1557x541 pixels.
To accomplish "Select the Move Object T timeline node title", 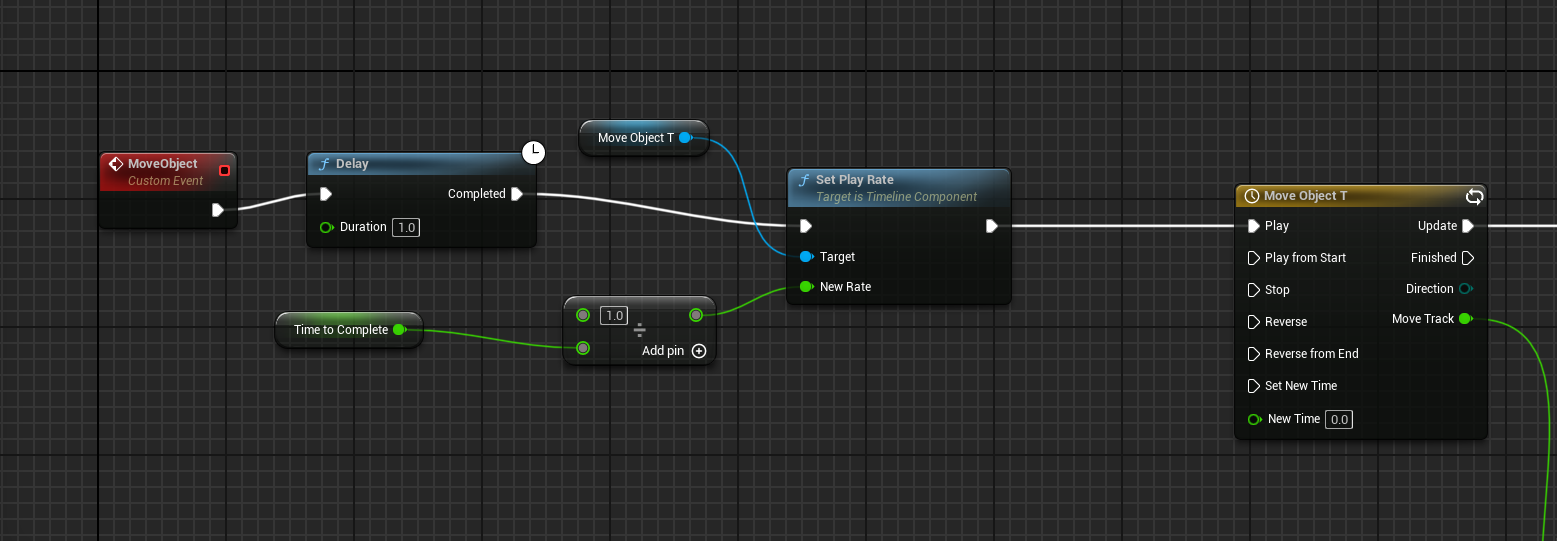I will point(1305,196).
